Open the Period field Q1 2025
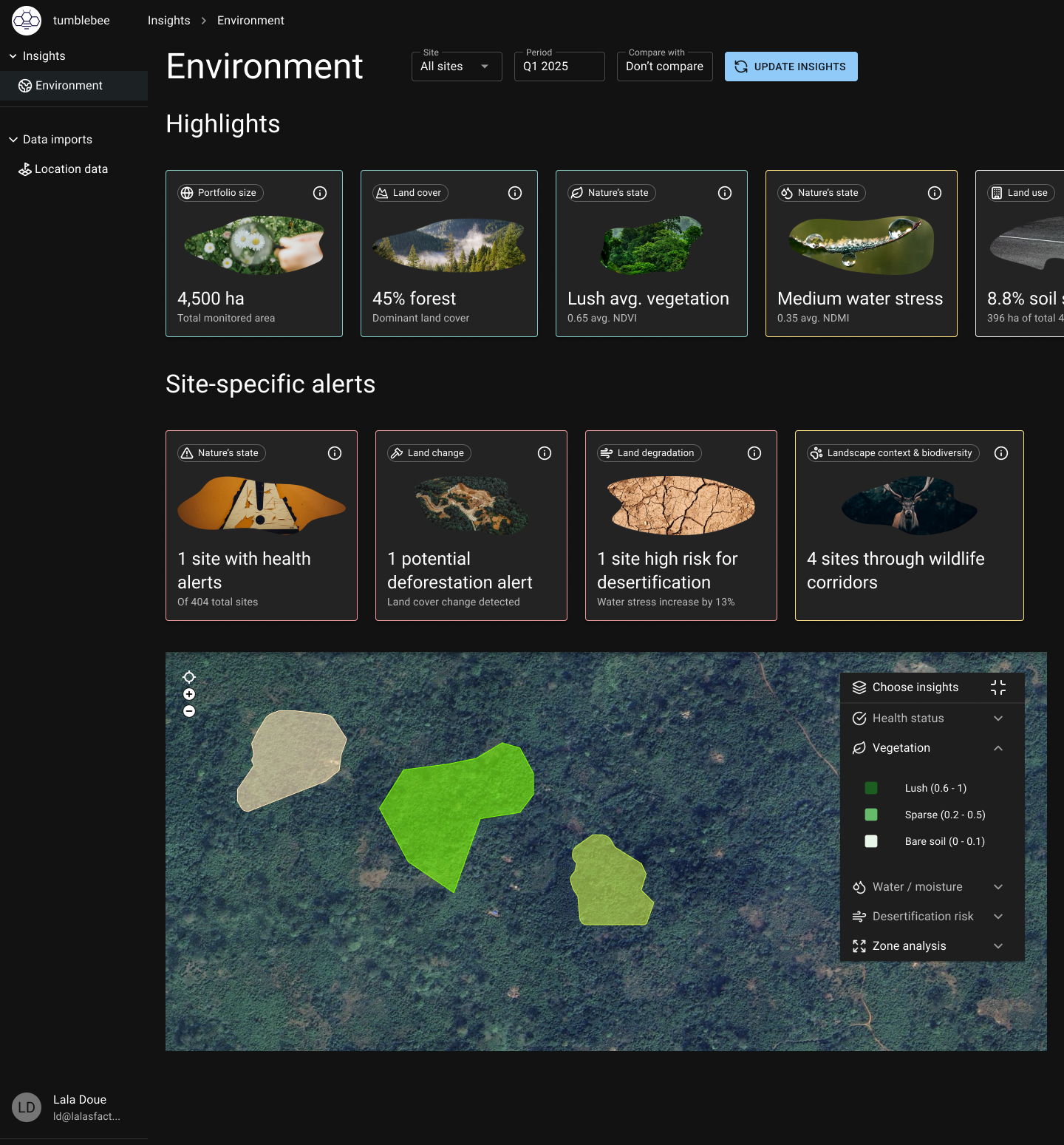 pyautogui.click(x=559, y=67)
